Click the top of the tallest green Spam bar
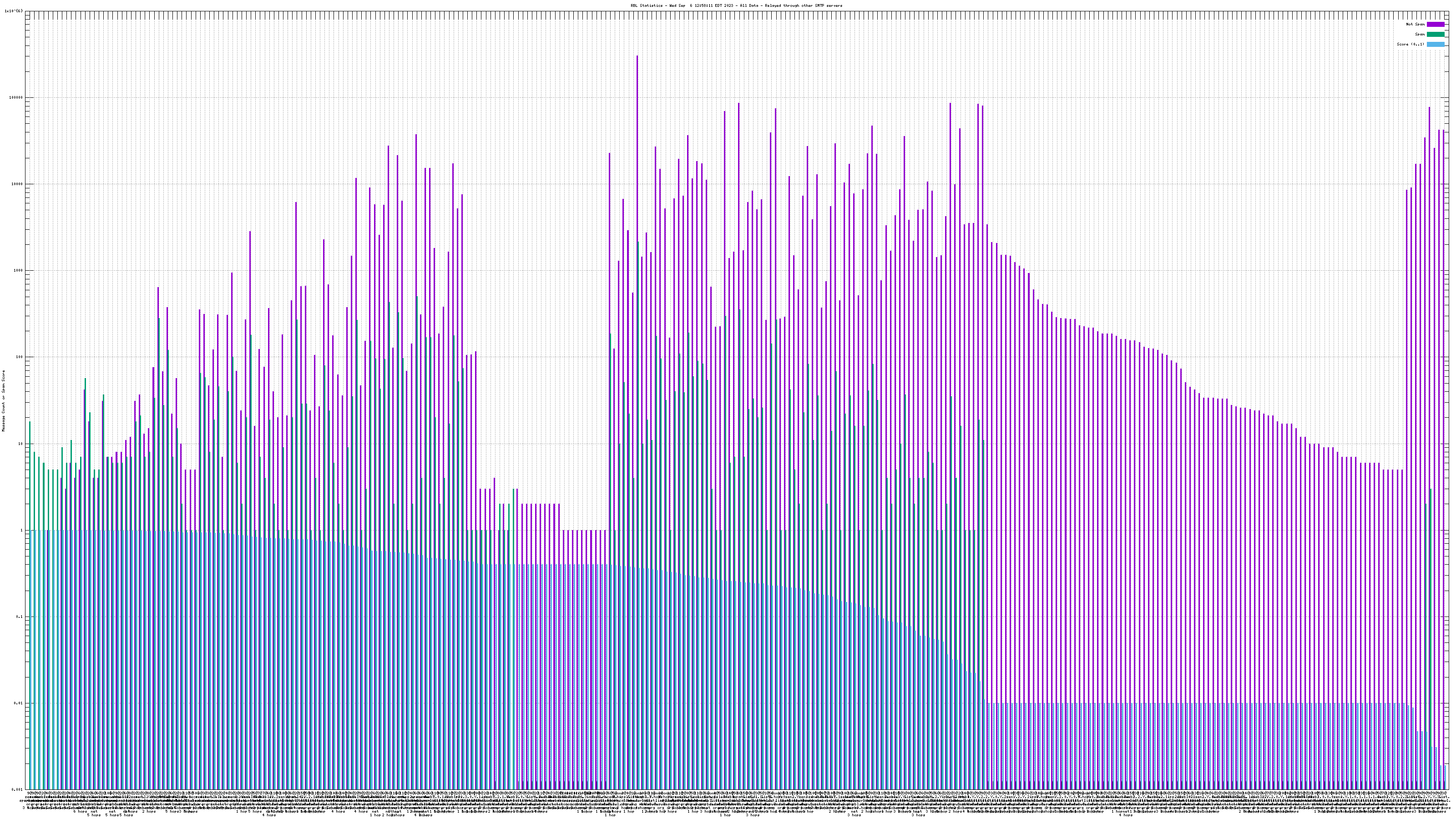The image size is (1456, 819). [x=638, y=243]
